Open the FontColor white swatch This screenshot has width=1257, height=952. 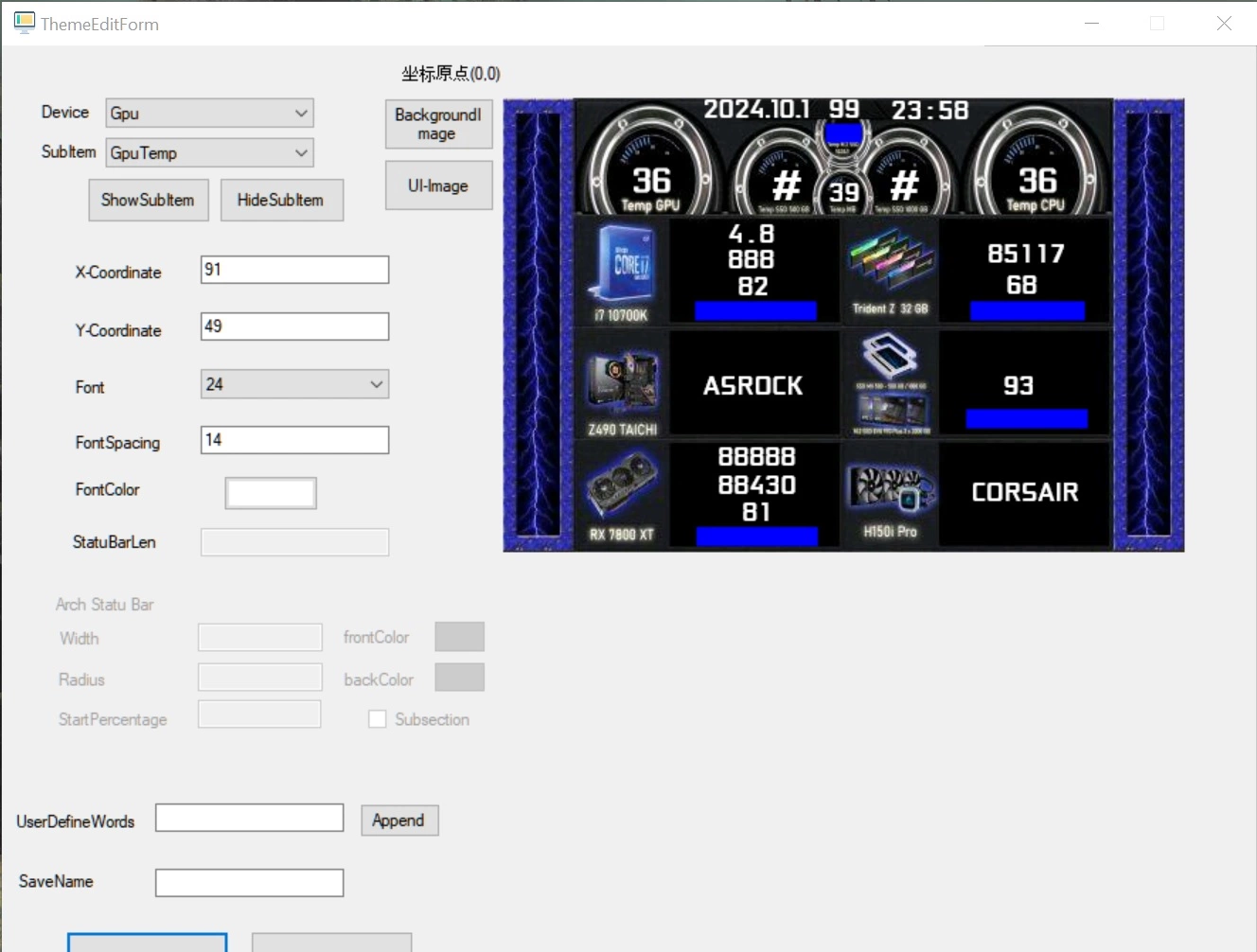(271, 493)
